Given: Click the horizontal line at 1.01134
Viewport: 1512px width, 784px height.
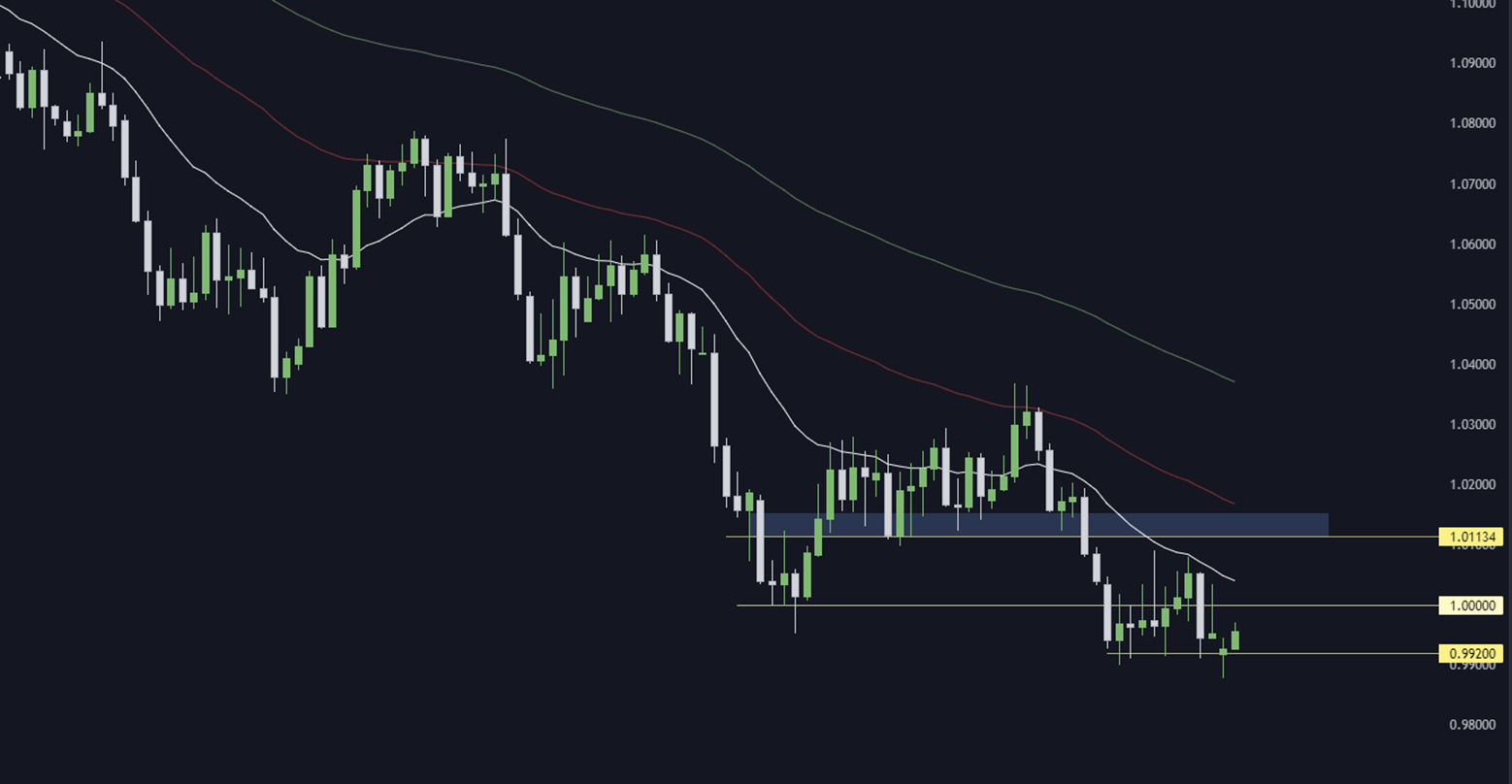Looking at the screenshot, I should (x=1082, y=537).
